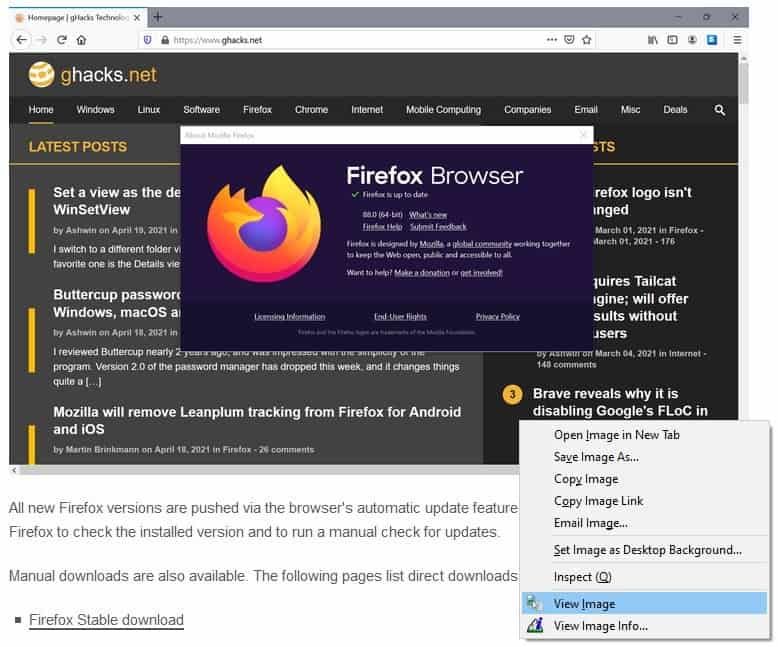
Task: Choose Set Image as Desktop Background
Action: coord(645,550)
